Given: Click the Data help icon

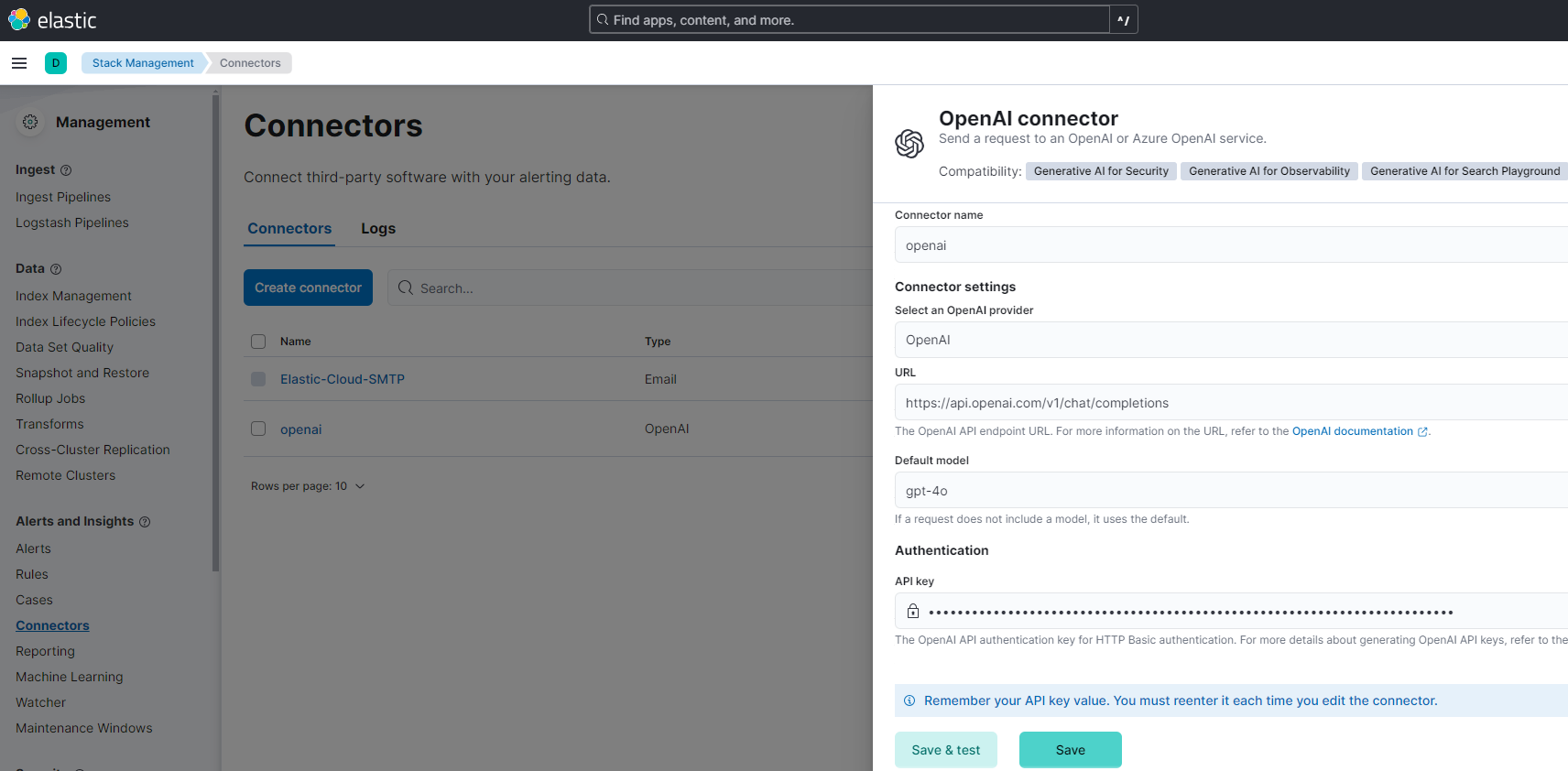Looking at the screenshot, I should point(56,269).
